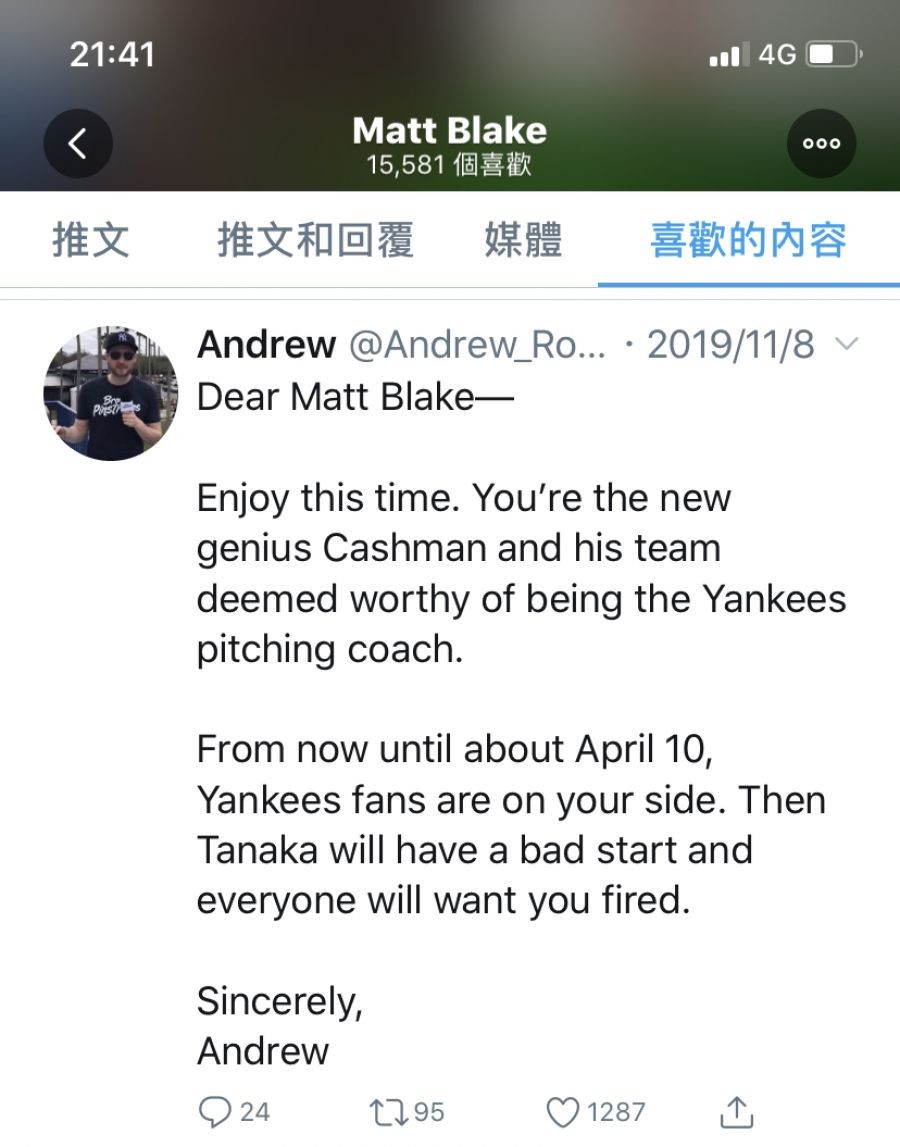Screen dimensions: 900x1147
Task: Tap the back arrow button
Action: 78,143
